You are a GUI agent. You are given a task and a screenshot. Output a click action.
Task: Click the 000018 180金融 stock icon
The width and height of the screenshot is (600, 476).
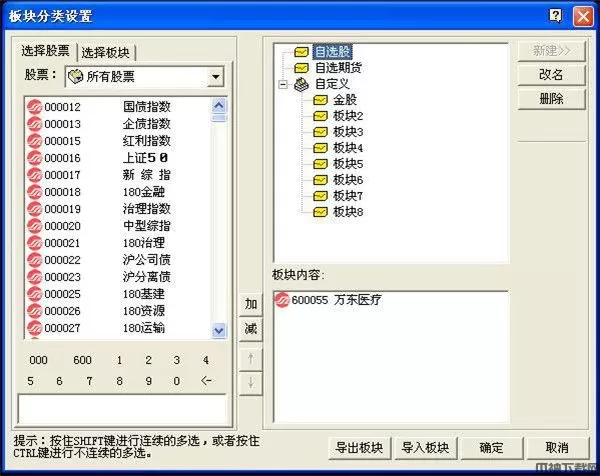pyautogui.click(x=34, y=192)
